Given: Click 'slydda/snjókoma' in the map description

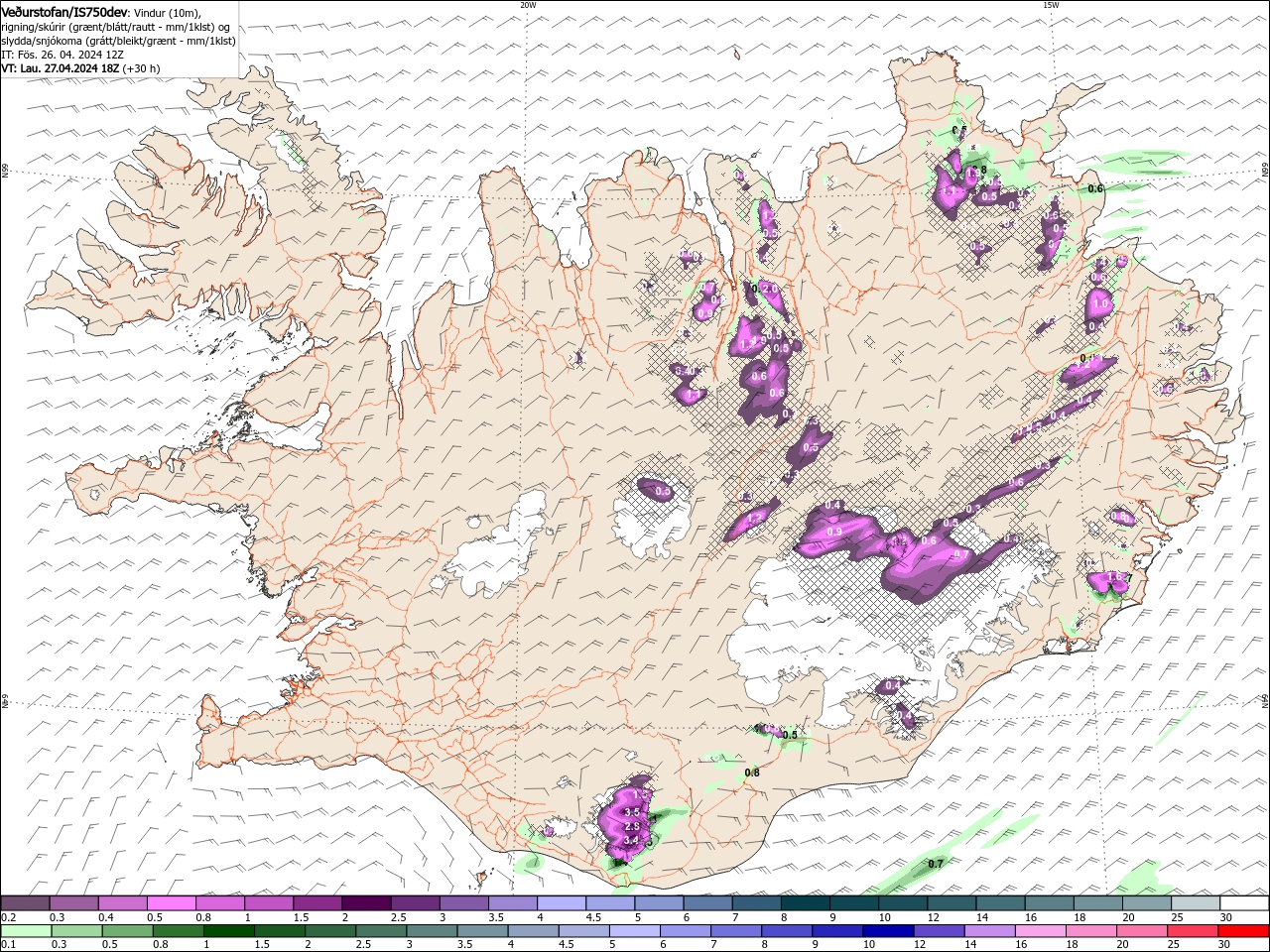Looking at the screenshot, I should [43, 41].
